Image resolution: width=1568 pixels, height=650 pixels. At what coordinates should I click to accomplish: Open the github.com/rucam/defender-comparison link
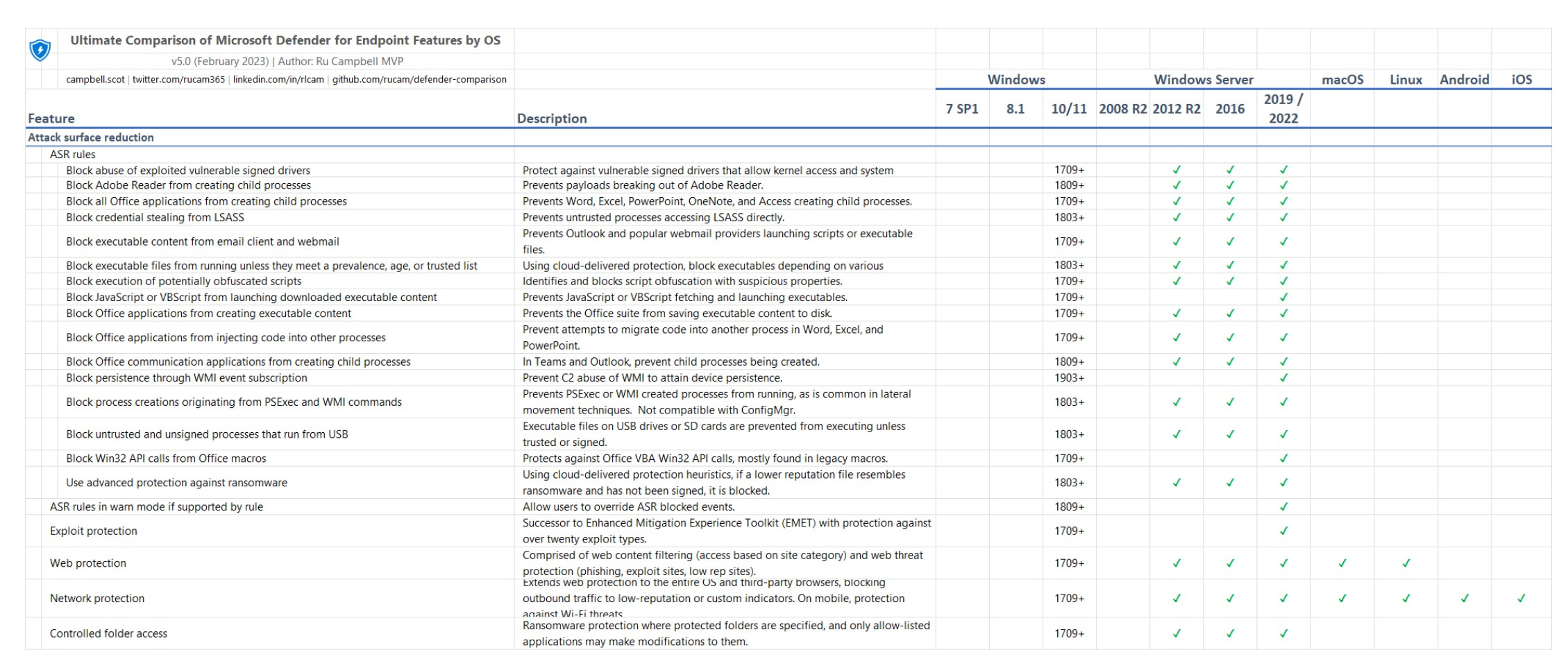419,80
